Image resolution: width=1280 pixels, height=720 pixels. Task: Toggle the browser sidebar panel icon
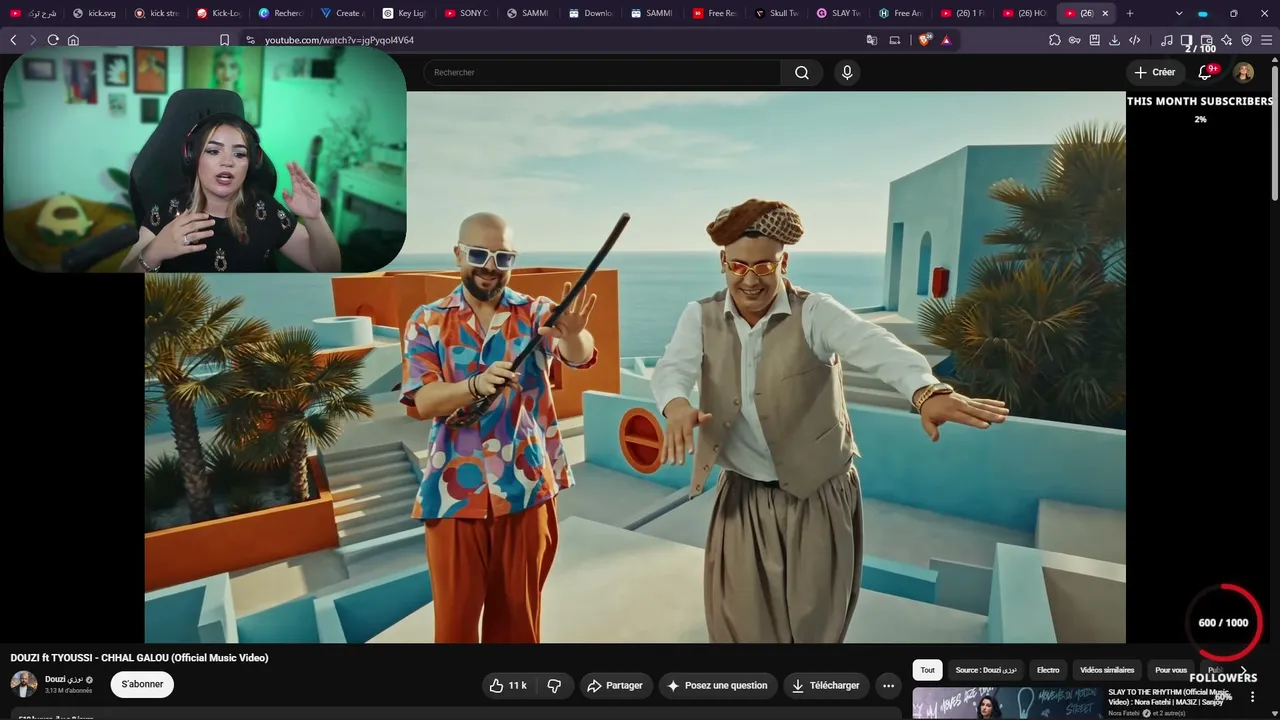[x=1187, y=40]
